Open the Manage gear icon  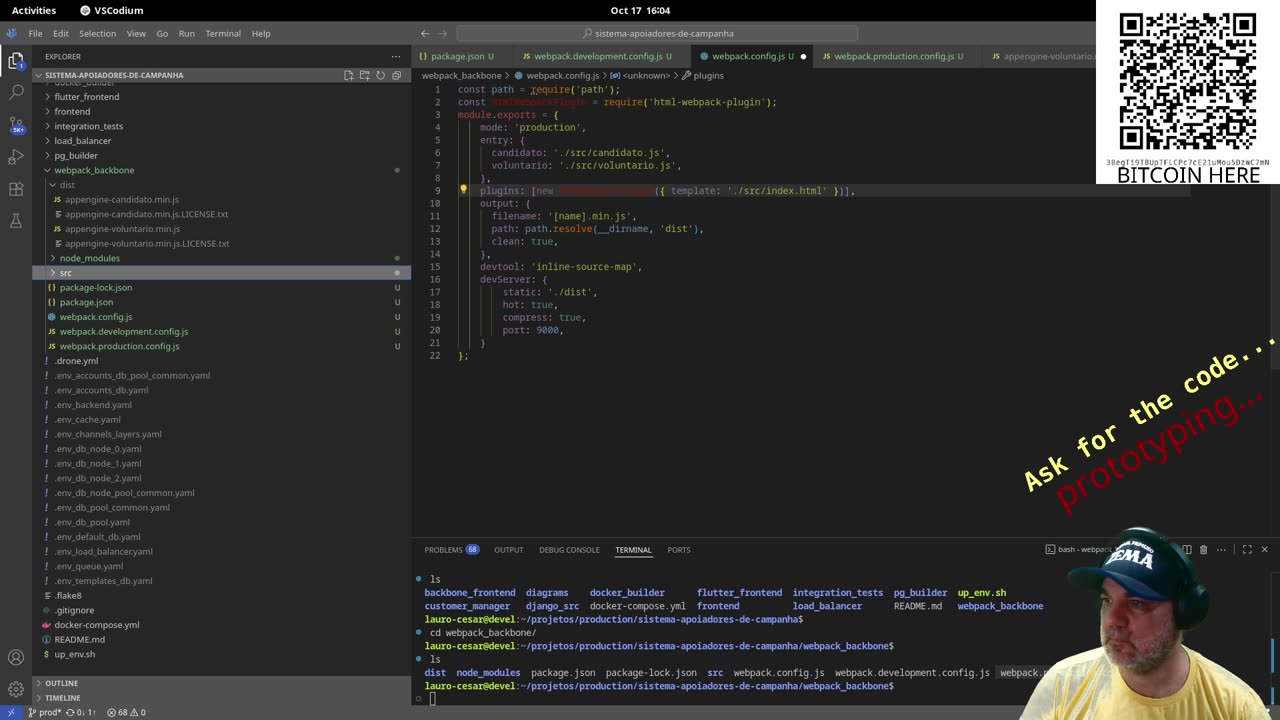click(x=16, y=689)
